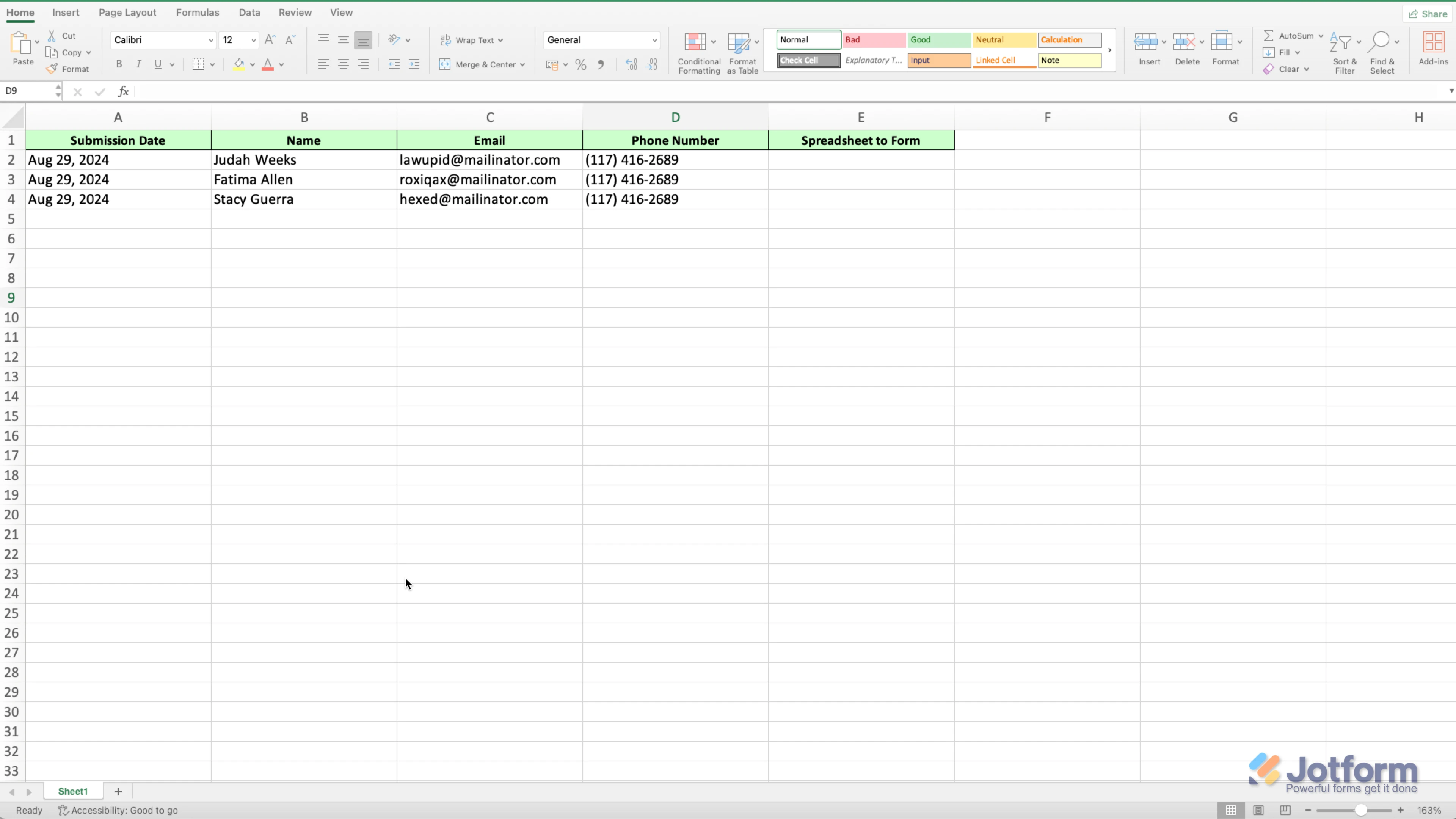The image size is (1456, 819).
Task: Click the Share button
Action: (x=1428, y=13)
